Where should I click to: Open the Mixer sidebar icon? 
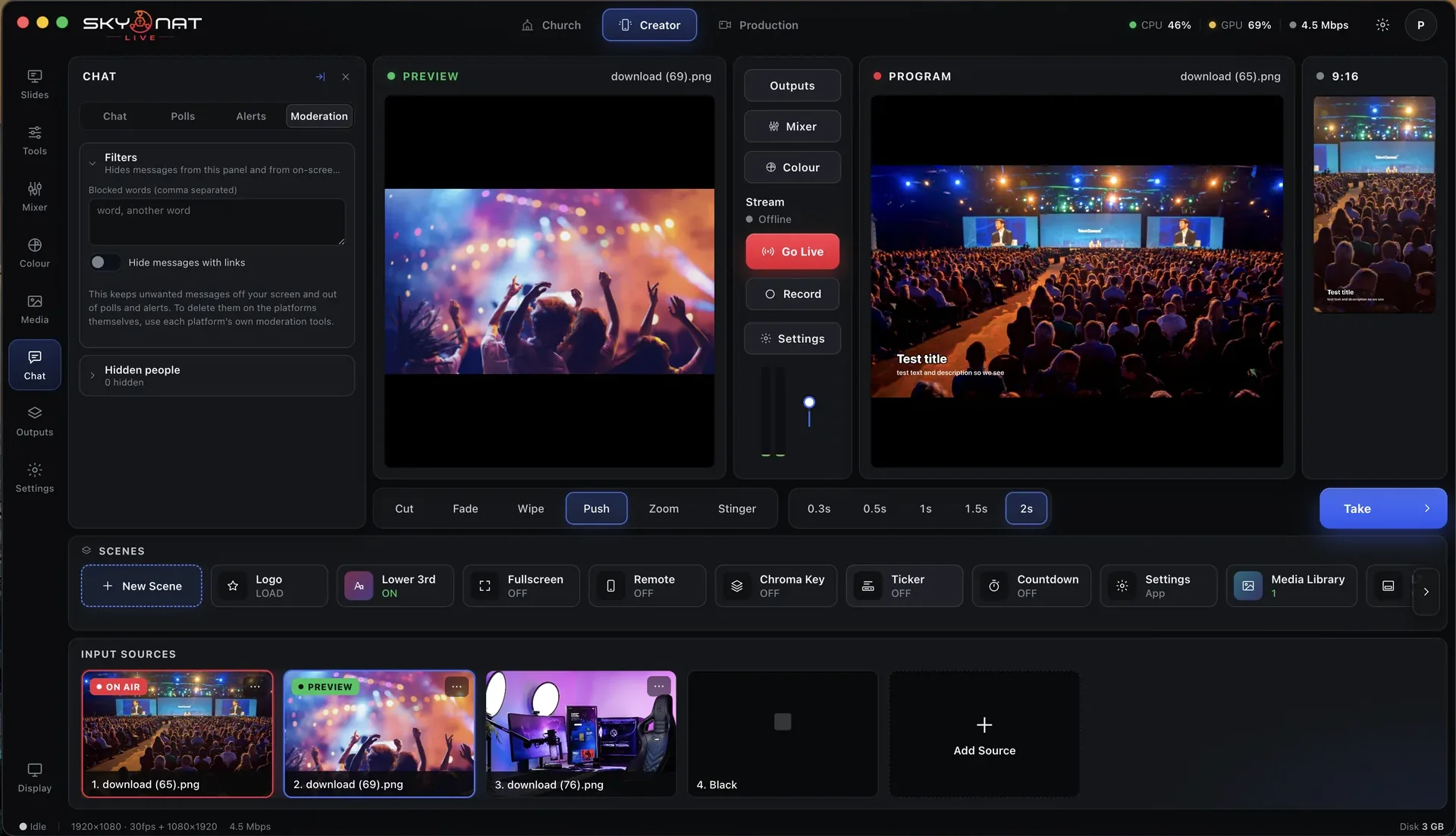coord(34,196)
